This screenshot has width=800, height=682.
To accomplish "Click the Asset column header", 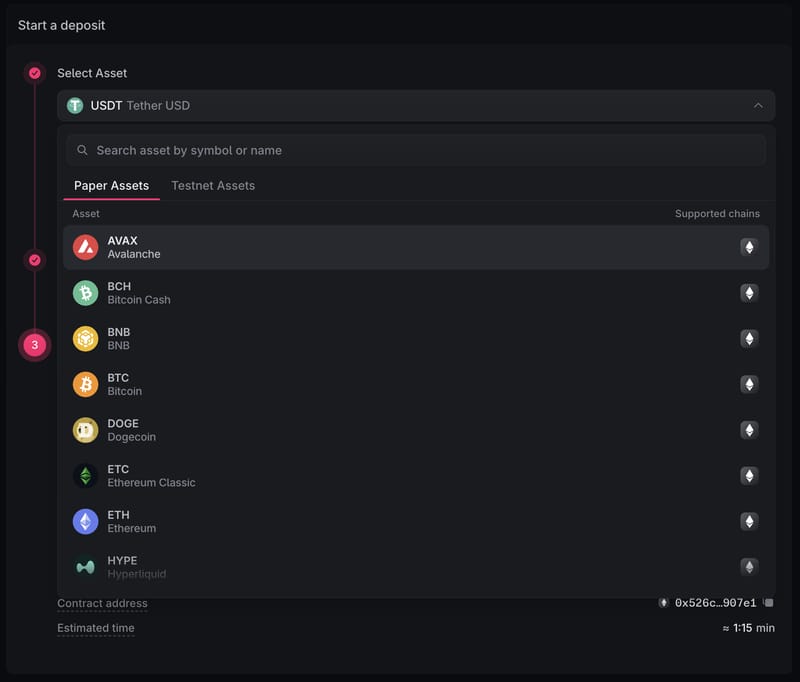I will pyautogui.click(x=86, y=214).
